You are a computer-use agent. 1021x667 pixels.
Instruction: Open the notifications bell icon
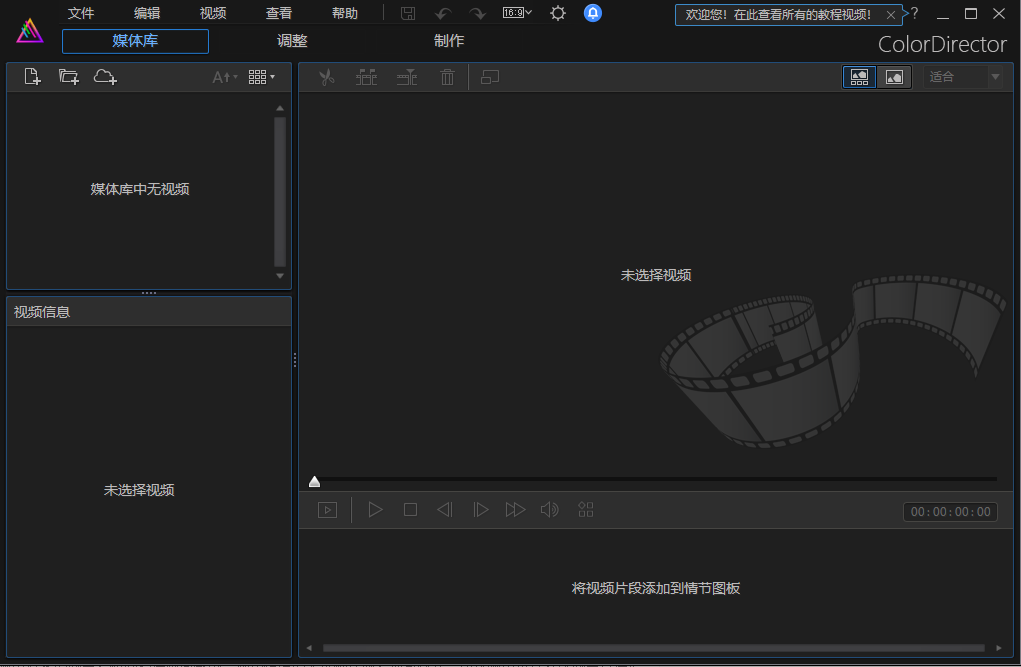pos(593,14)
